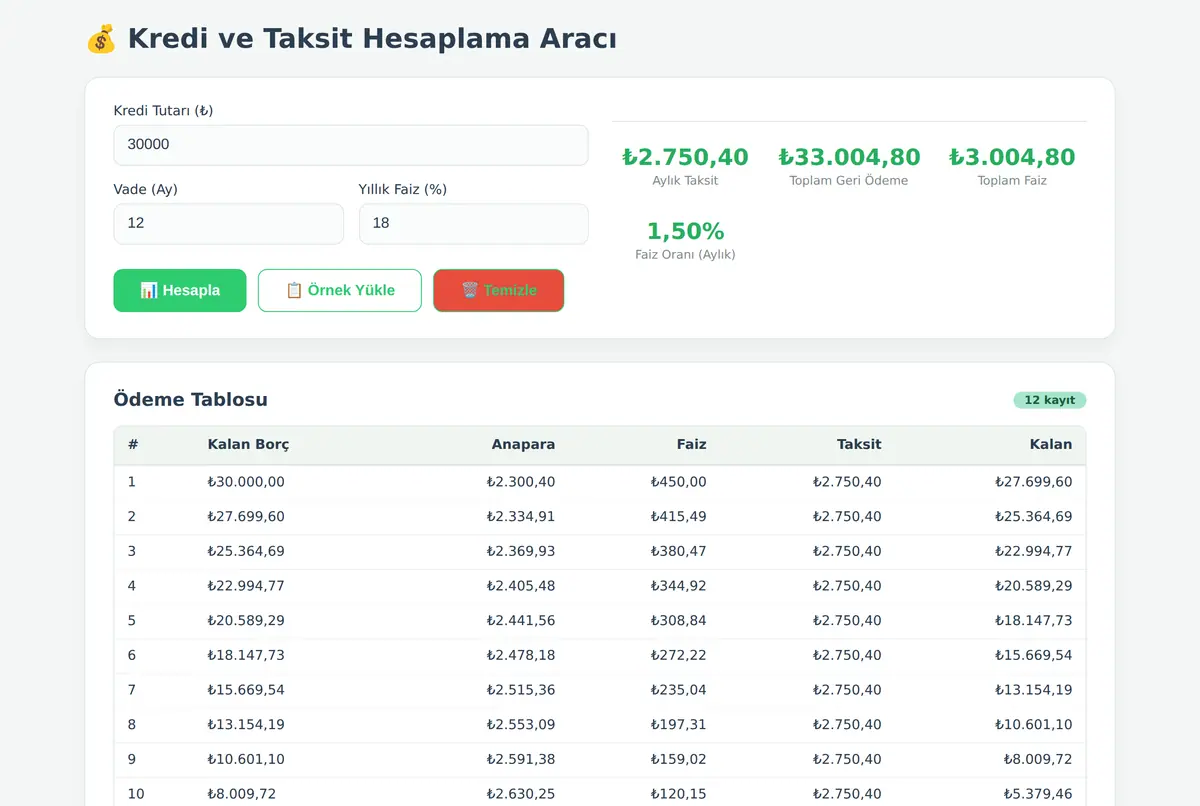Clear the form with the Temizle button

click(499, 290)
